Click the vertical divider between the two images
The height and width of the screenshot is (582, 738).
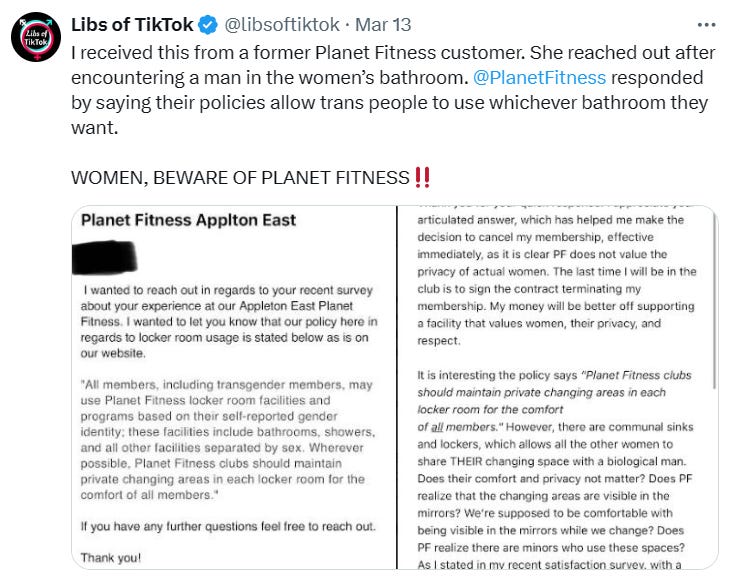(x=397, y=387)
